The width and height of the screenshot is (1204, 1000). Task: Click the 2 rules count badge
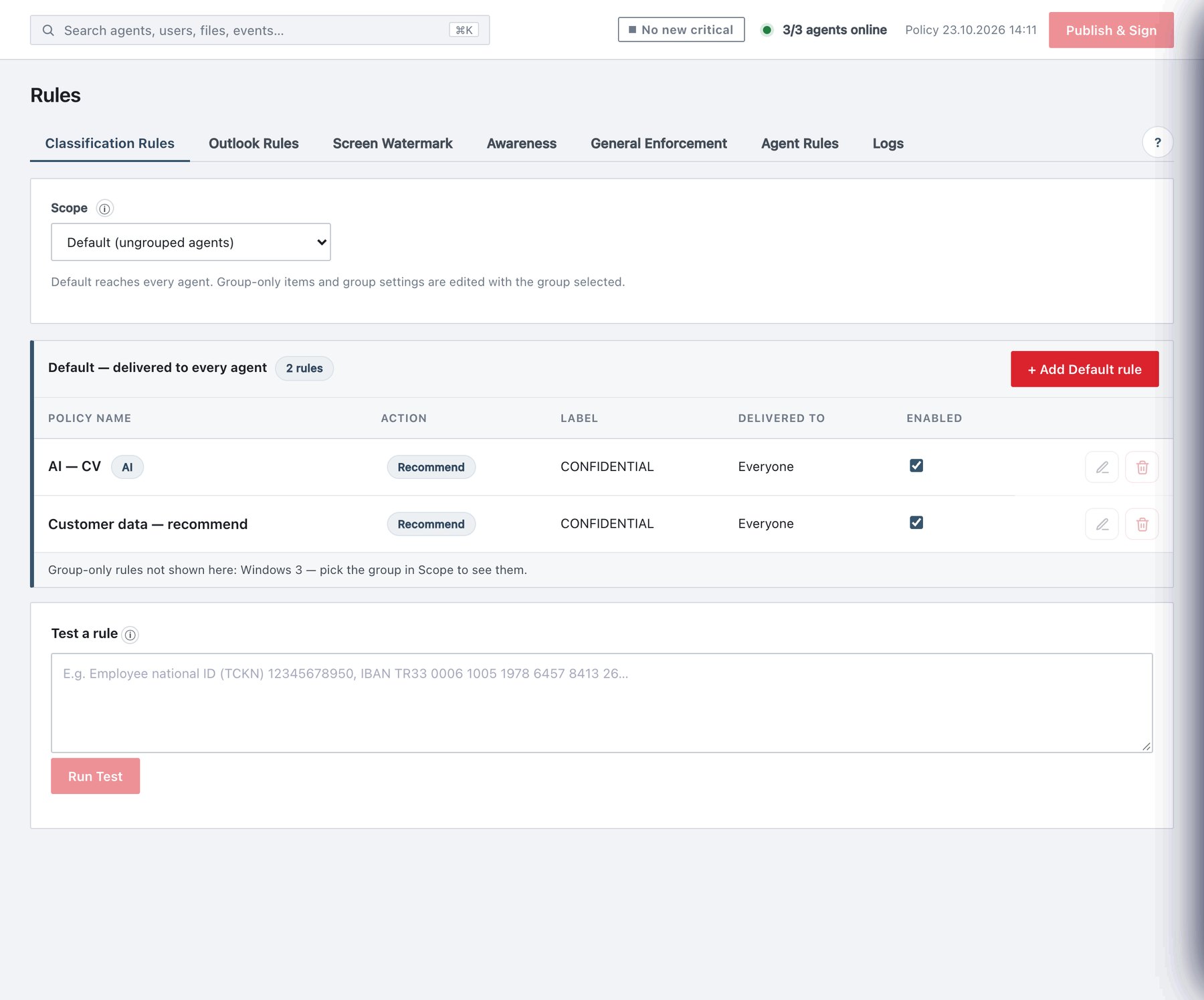[x=304, y=368]
